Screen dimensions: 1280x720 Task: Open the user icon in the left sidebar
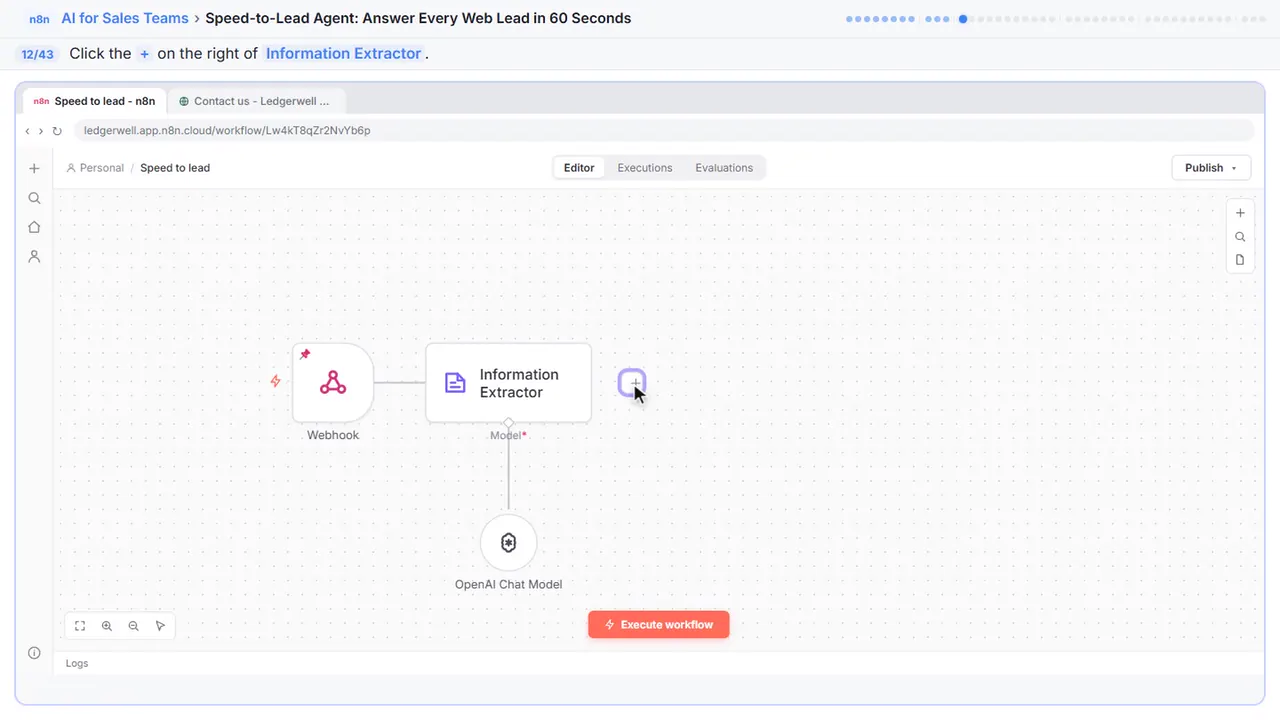coord(34,256)
